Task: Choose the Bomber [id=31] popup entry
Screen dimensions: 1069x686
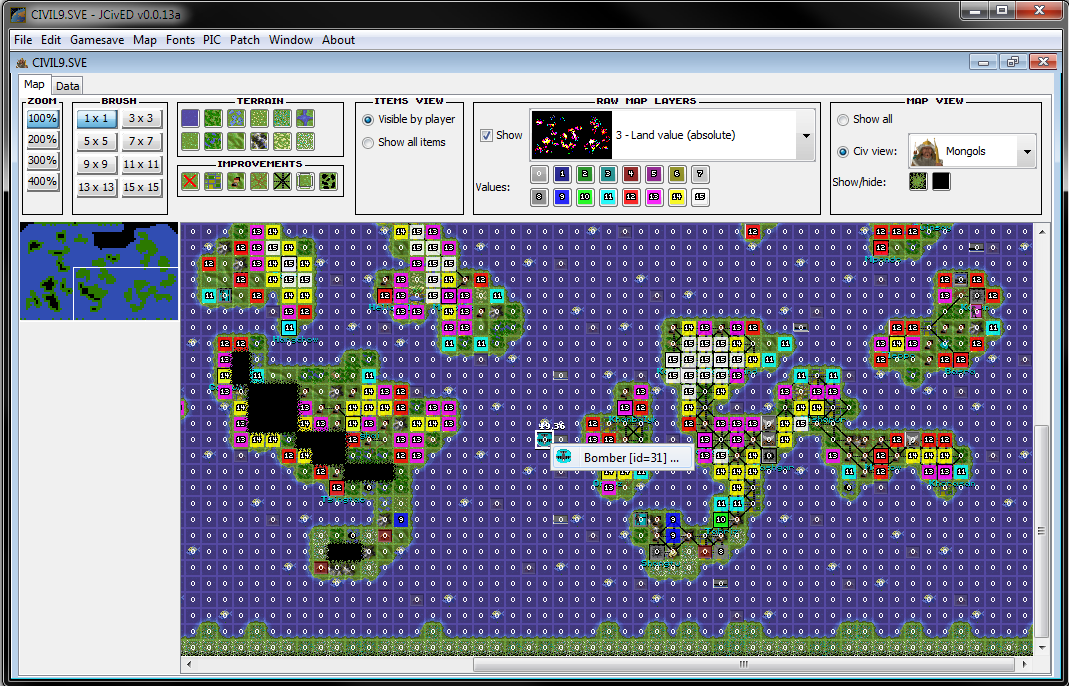Action: point(622,458)
